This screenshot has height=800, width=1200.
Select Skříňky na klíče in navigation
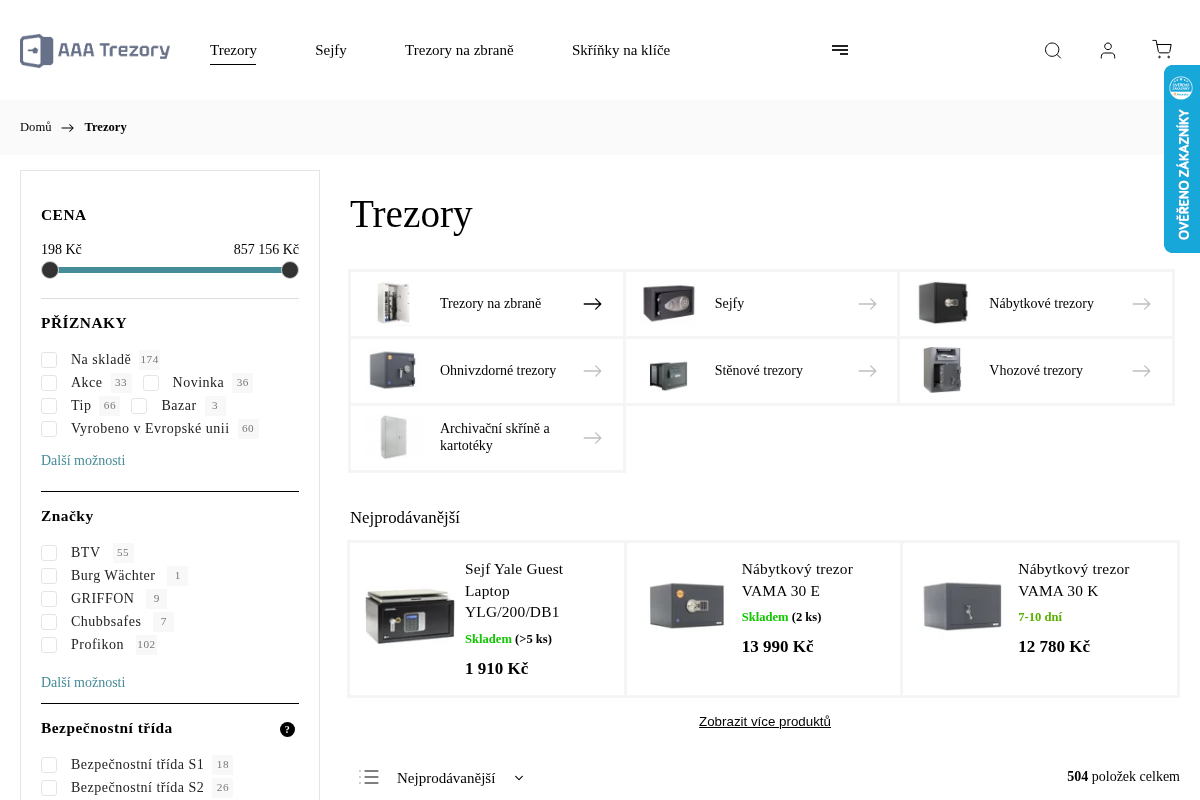click(x=621, y=50)
